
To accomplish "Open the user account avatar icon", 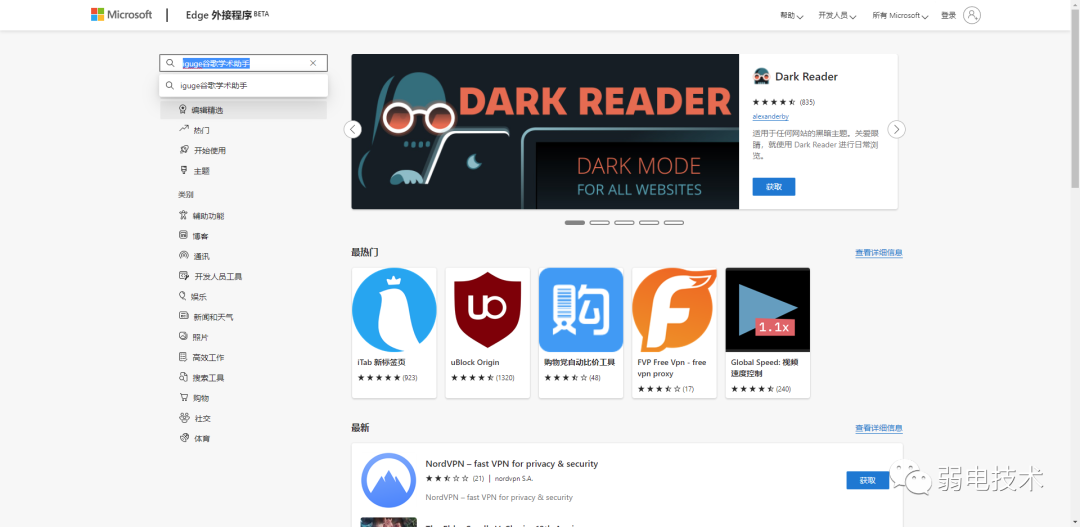I will (972, 15).
